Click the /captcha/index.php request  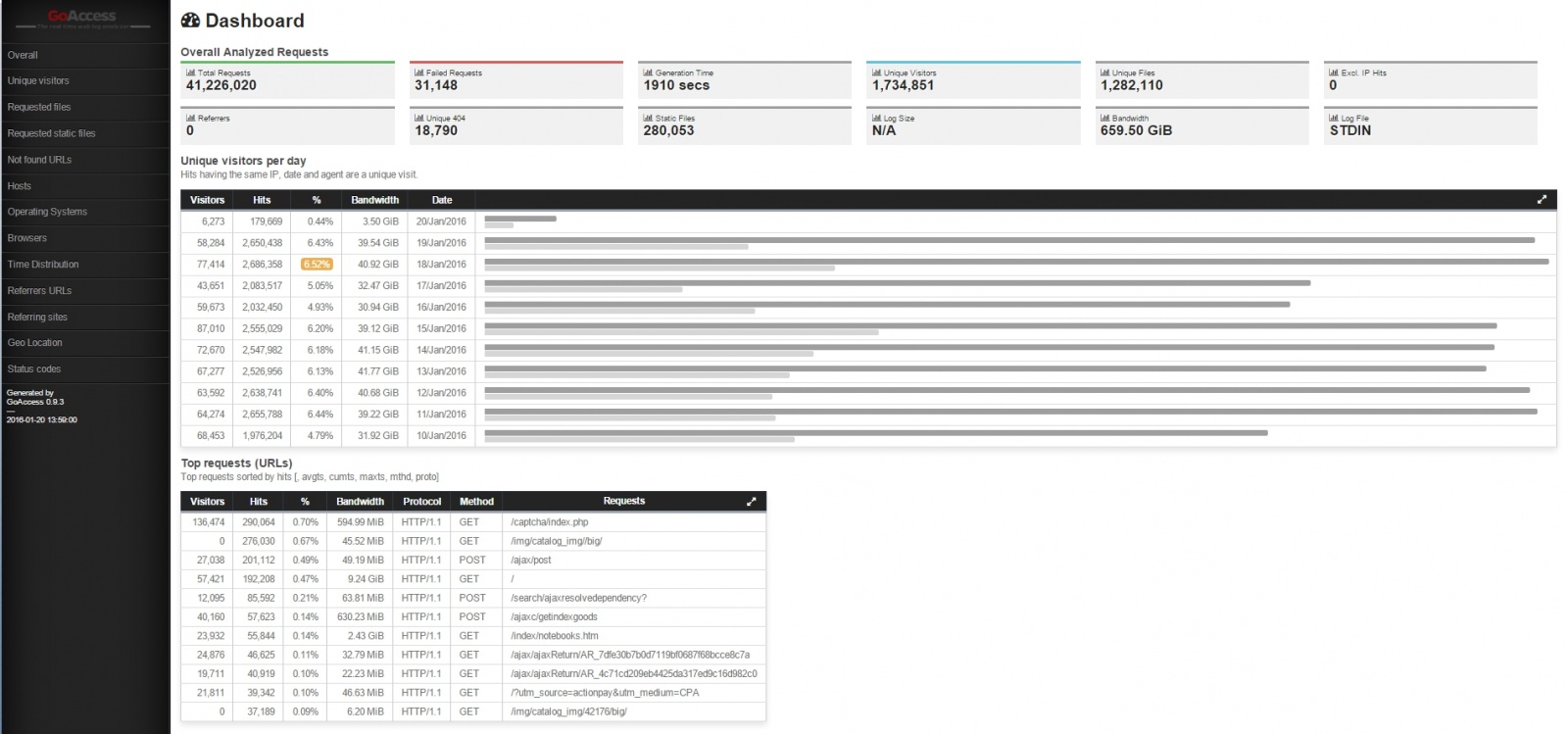pyautogui.click(x=550, y=522)
